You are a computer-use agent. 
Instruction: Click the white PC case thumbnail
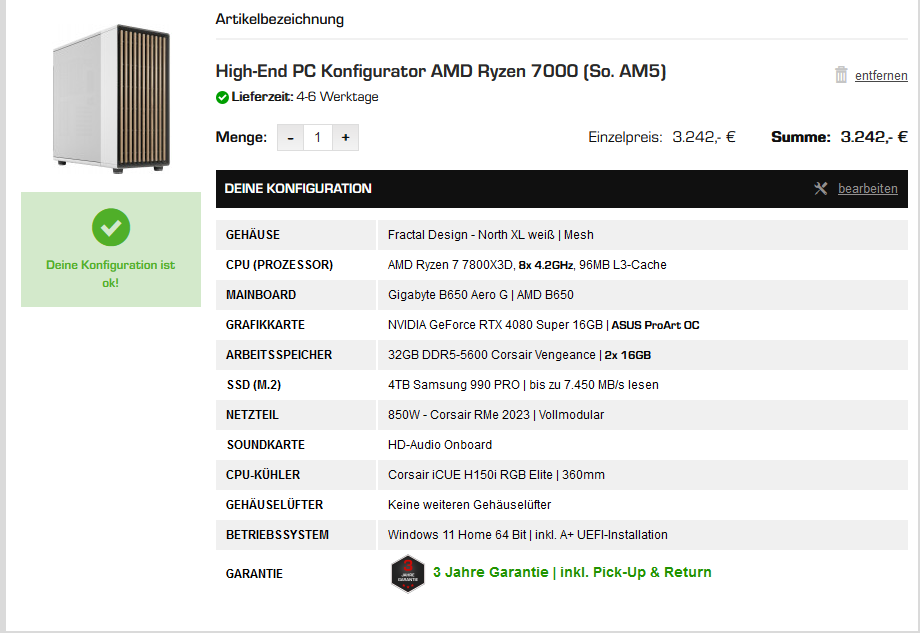111,99
